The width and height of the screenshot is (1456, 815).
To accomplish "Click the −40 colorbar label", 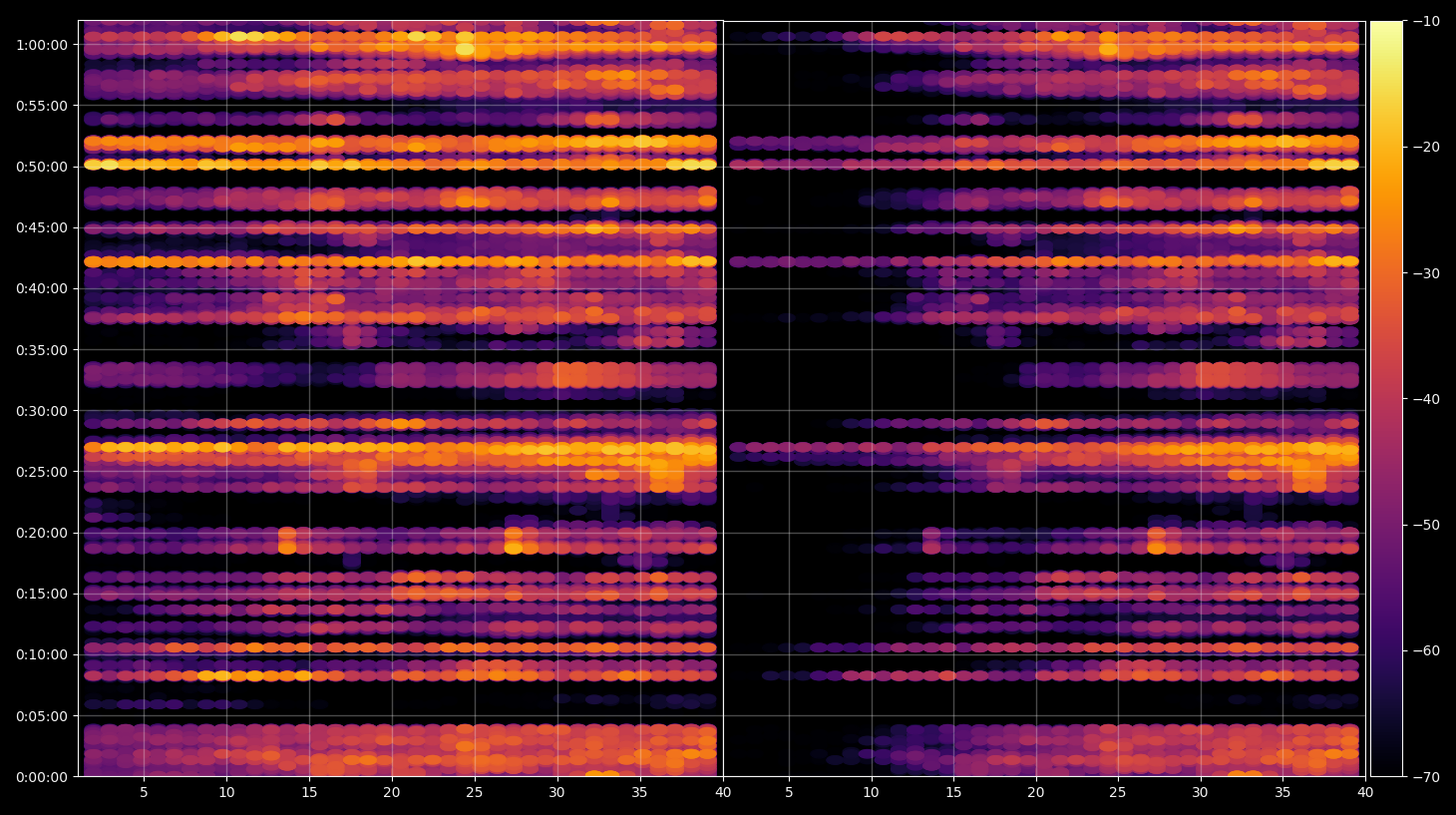I will click(1427, 399).
